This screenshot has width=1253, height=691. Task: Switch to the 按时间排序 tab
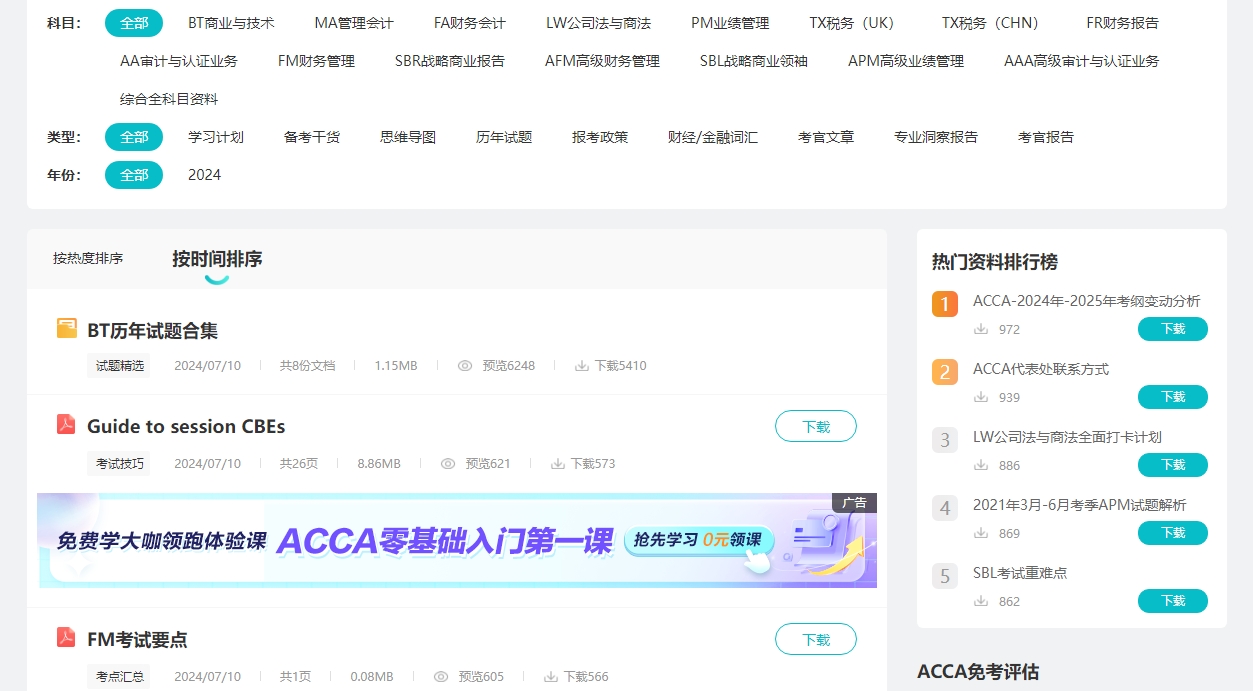tap(217, 258)
